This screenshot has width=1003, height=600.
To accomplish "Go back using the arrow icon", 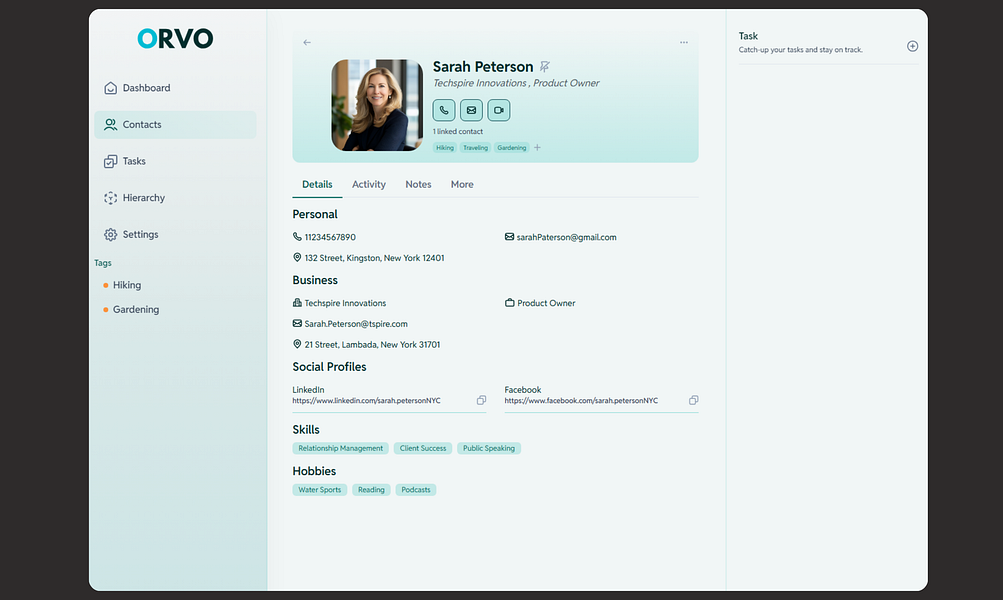I will click(x=307, y=42).
